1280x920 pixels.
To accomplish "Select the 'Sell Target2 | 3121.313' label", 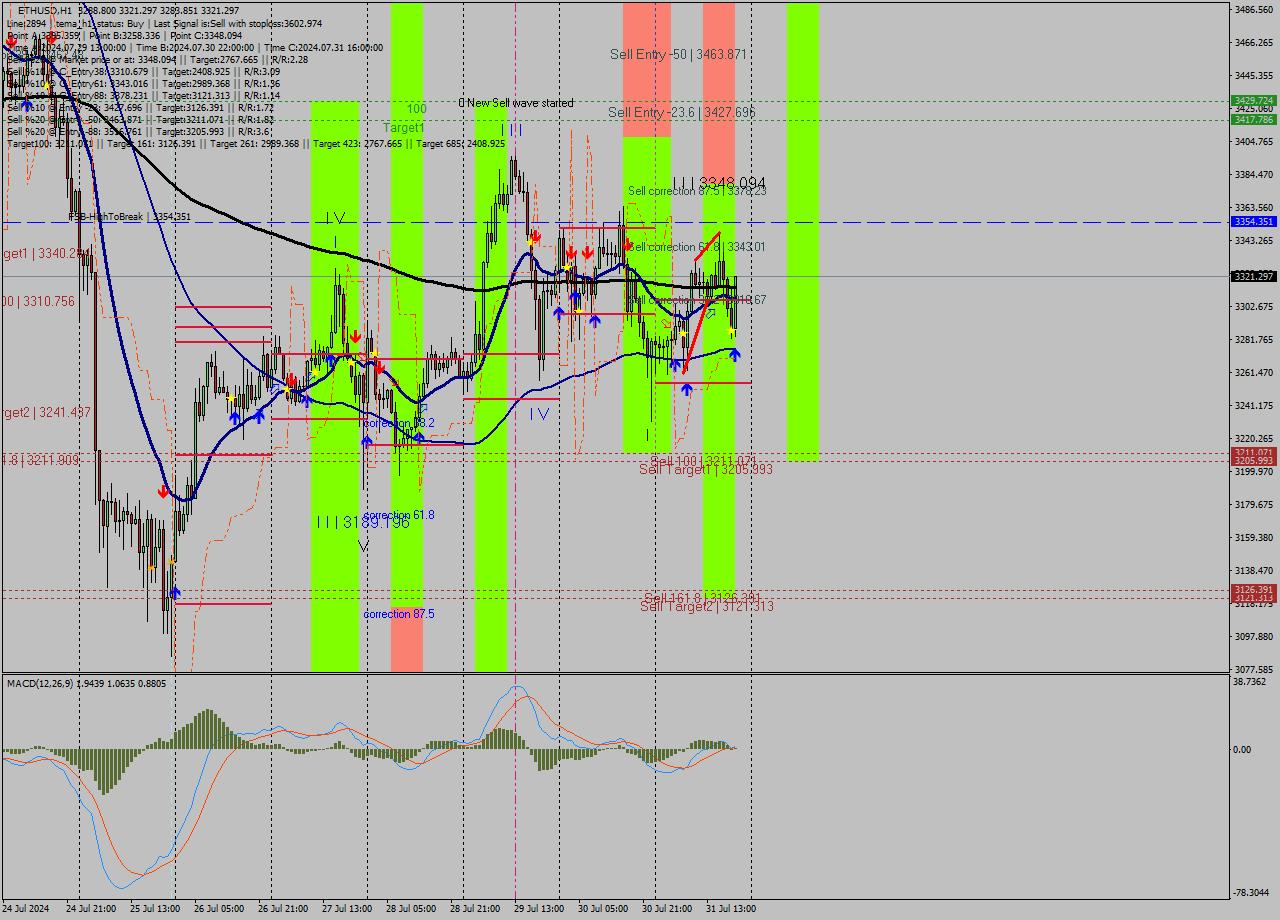I will tap(707, 606).
